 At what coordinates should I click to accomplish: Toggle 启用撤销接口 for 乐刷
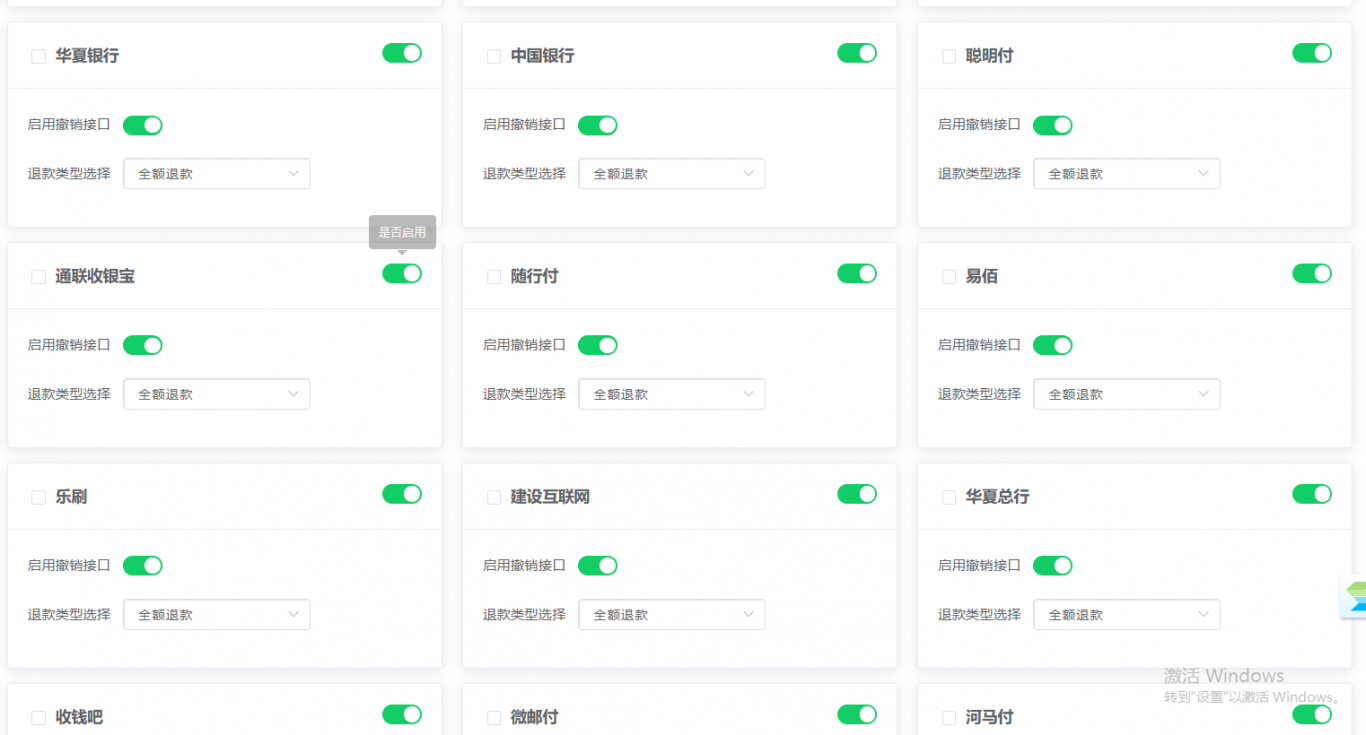(143, 566)
